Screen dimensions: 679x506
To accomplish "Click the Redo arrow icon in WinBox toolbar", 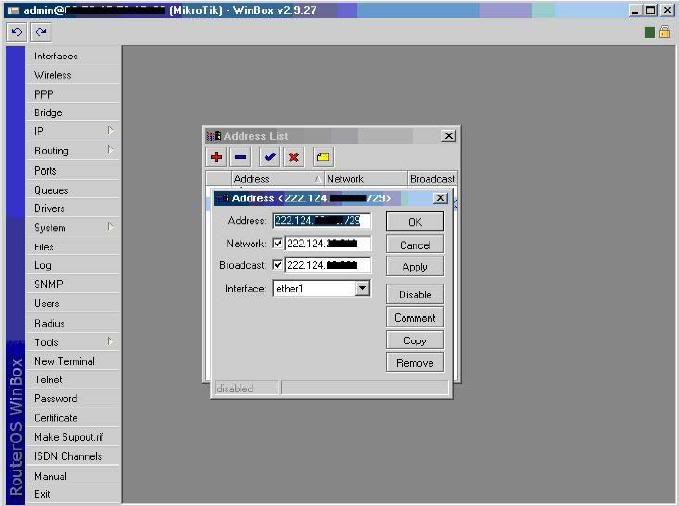I will click(x=41, y=32).
